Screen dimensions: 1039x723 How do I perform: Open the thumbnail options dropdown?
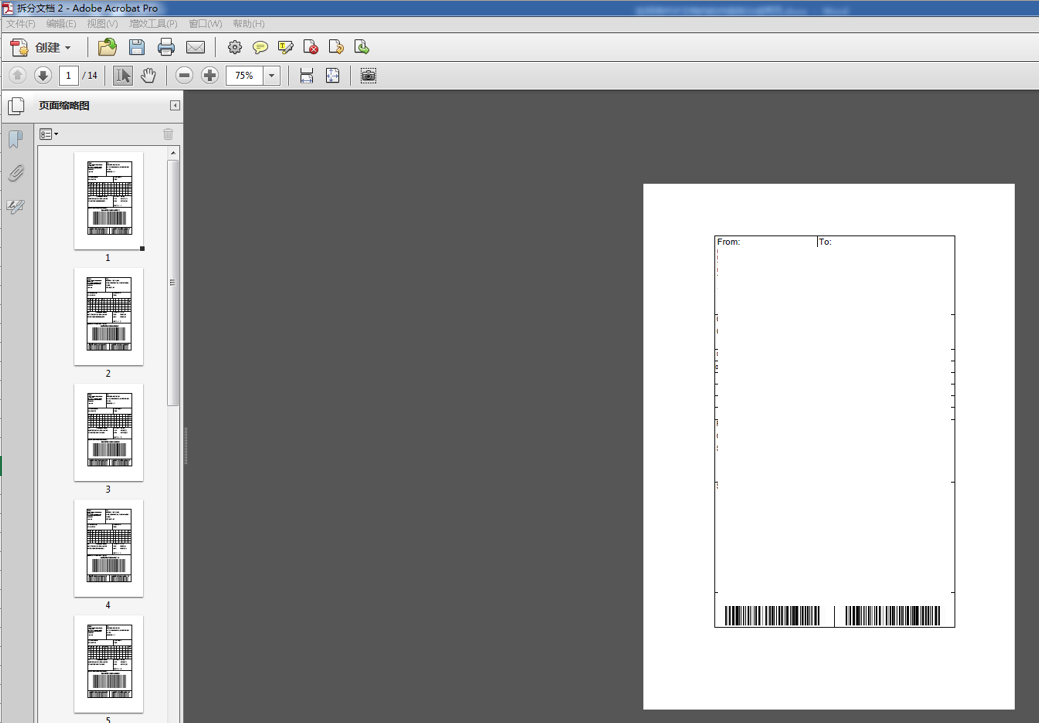48,135
